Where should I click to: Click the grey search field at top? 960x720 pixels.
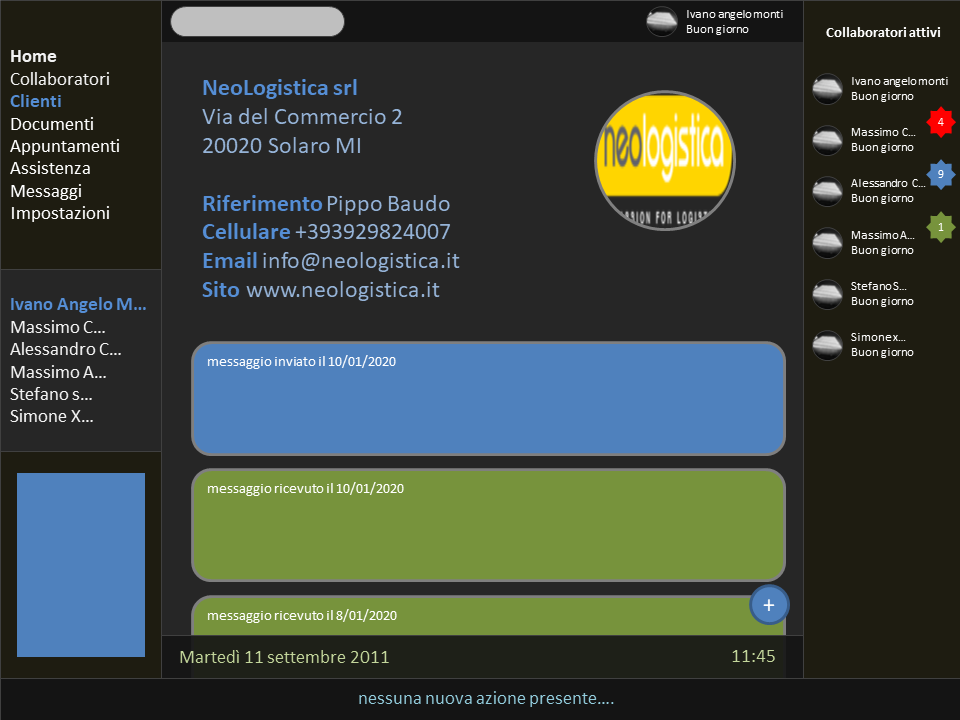[x=257, y=21]
